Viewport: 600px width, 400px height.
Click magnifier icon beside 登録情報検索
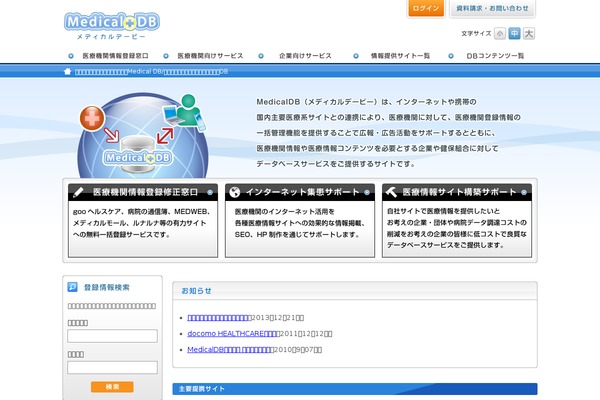click(x=72, y=287)
